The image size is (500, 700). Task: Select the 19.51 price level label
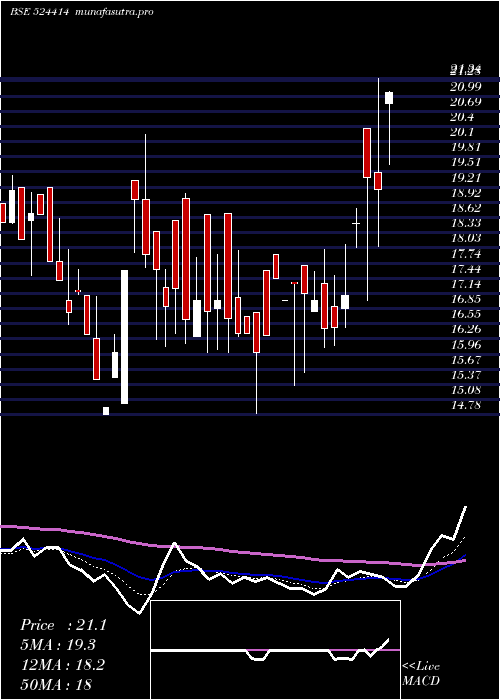click(466, 163)
